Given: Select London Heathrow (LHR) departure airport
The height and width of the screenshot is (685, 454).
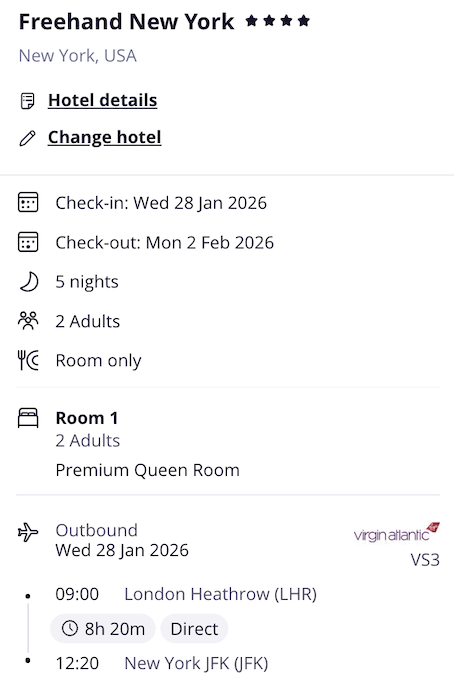Looking at the screenshot, I should pyautogui.click(x=220, y=594).
